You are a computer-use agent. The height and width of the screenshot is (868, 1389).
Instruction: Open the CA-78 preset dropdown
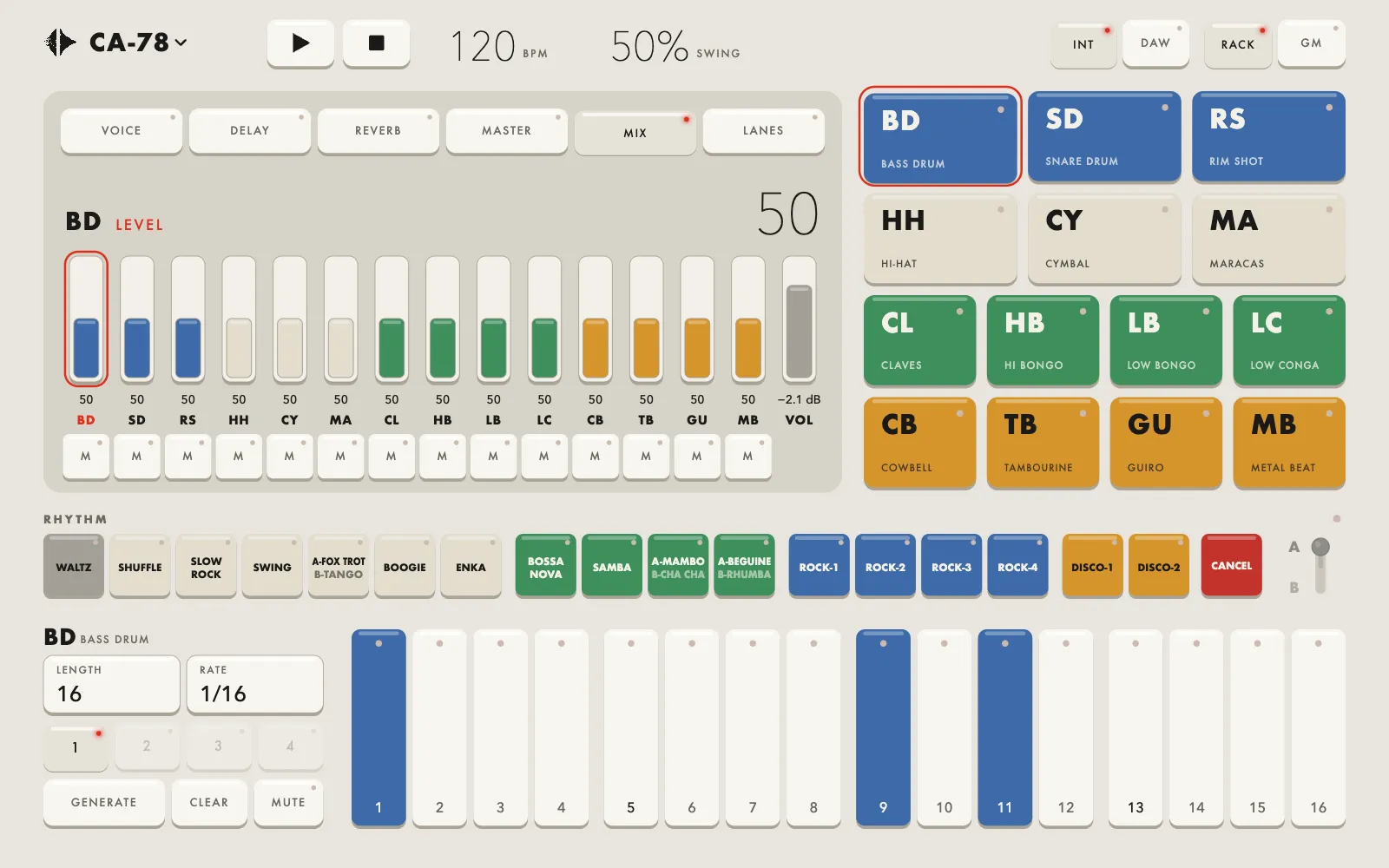pos(137,43)
